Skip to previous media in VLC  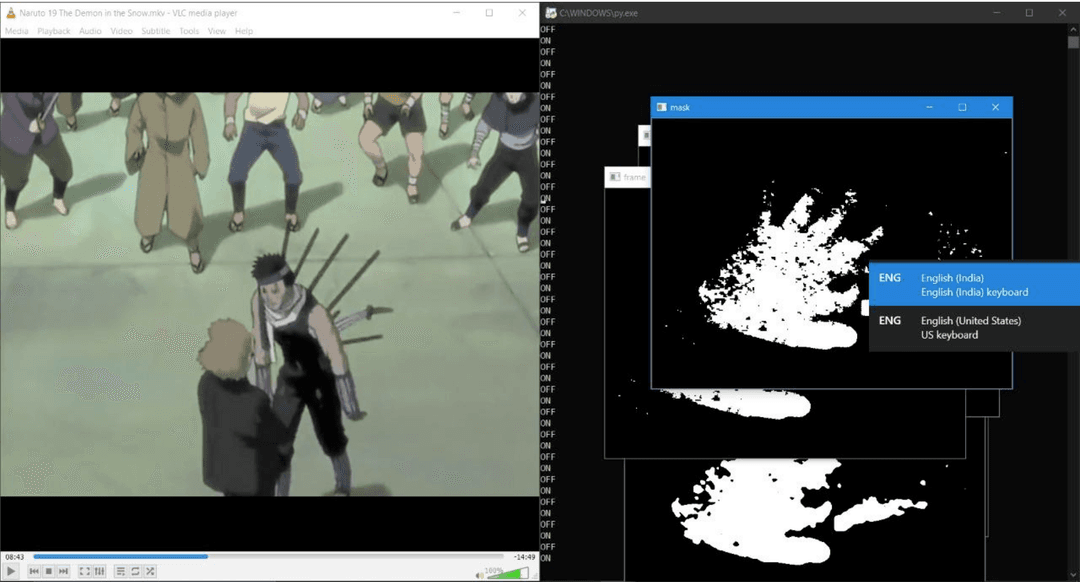(34, 571)
